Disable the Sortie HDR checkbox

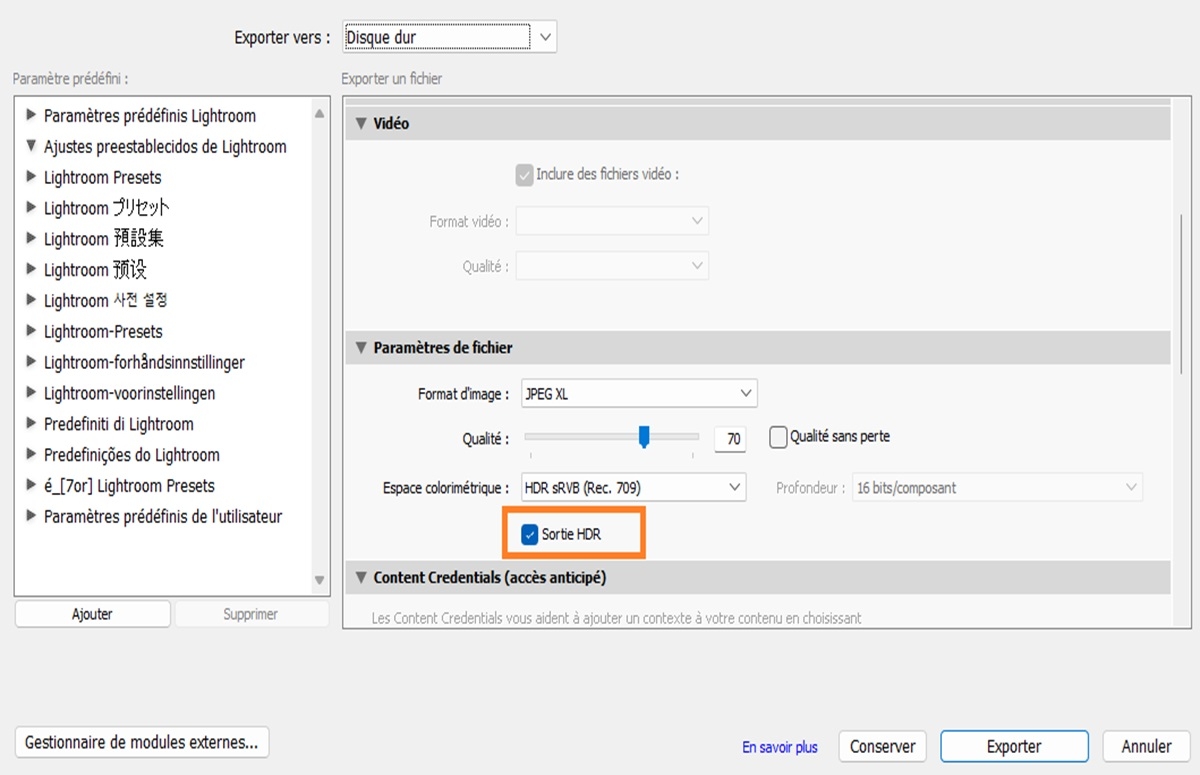[530, 535]
